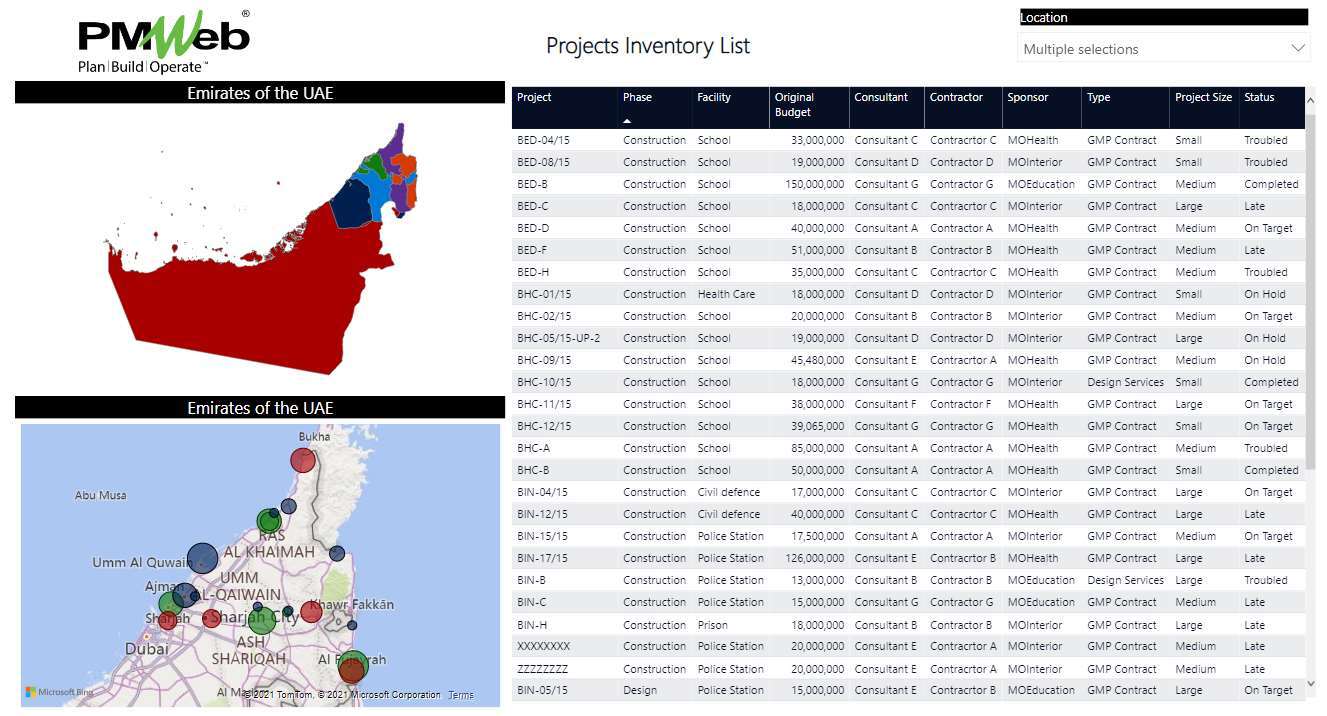This screenshot has width=1327, height=716.
Task: Open the Location dropdown with Multiple selections
Action: [x=1164, y=49]
